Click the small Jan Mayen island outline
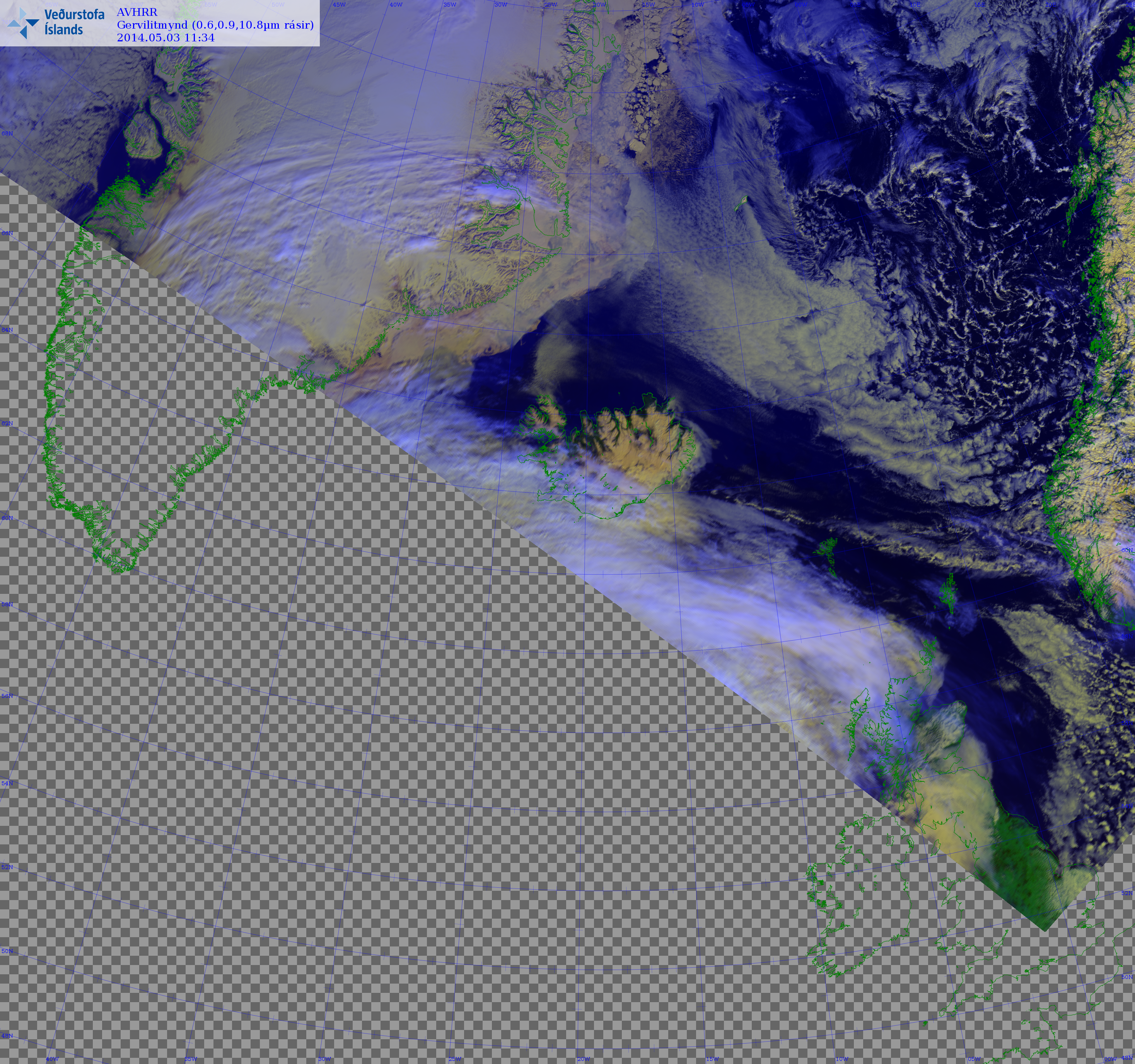Viewport: 1135px width, 1064px height. [743, 200]
